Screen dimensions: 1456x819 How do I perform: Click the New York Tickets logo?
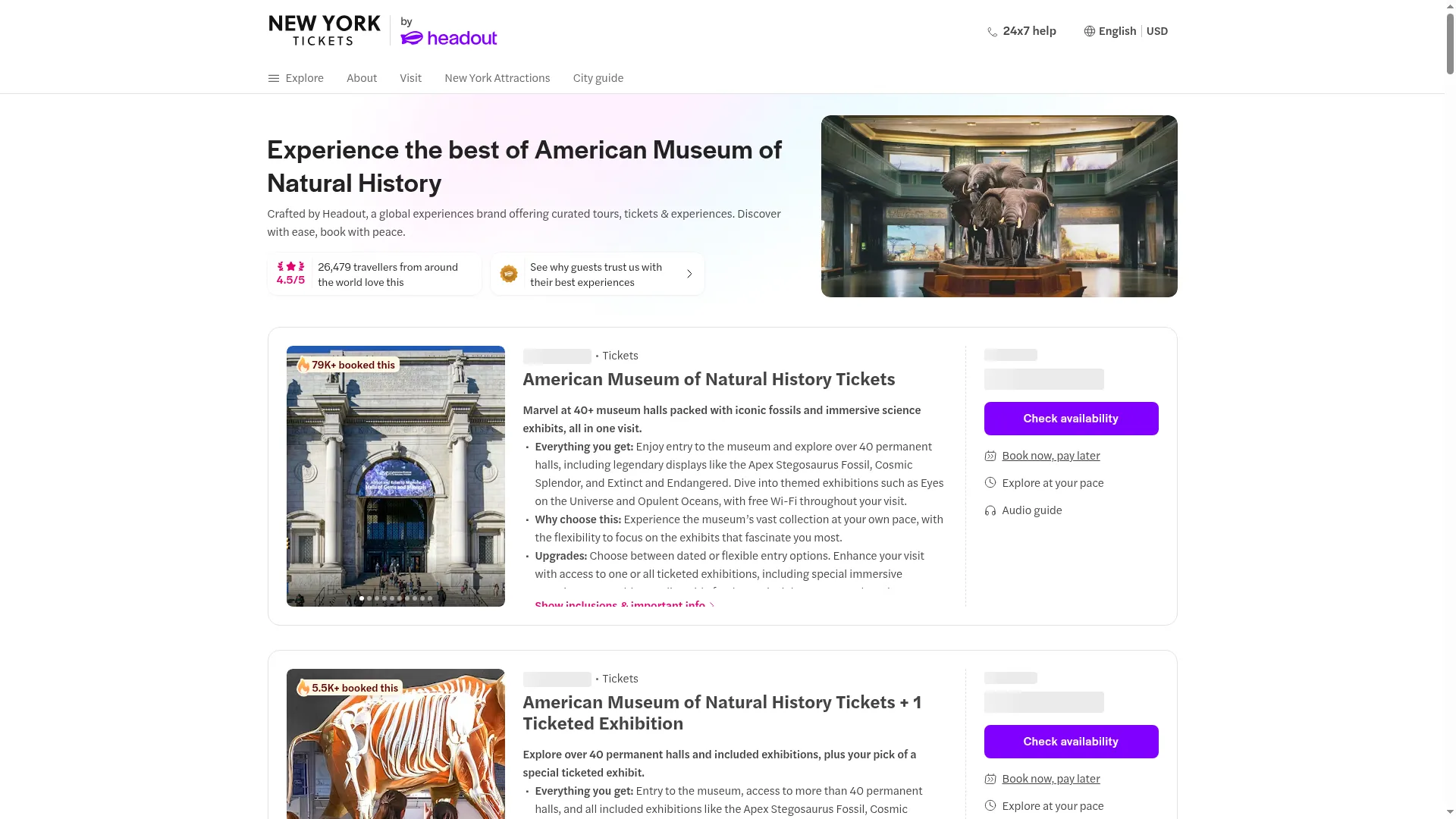[324, 30]
